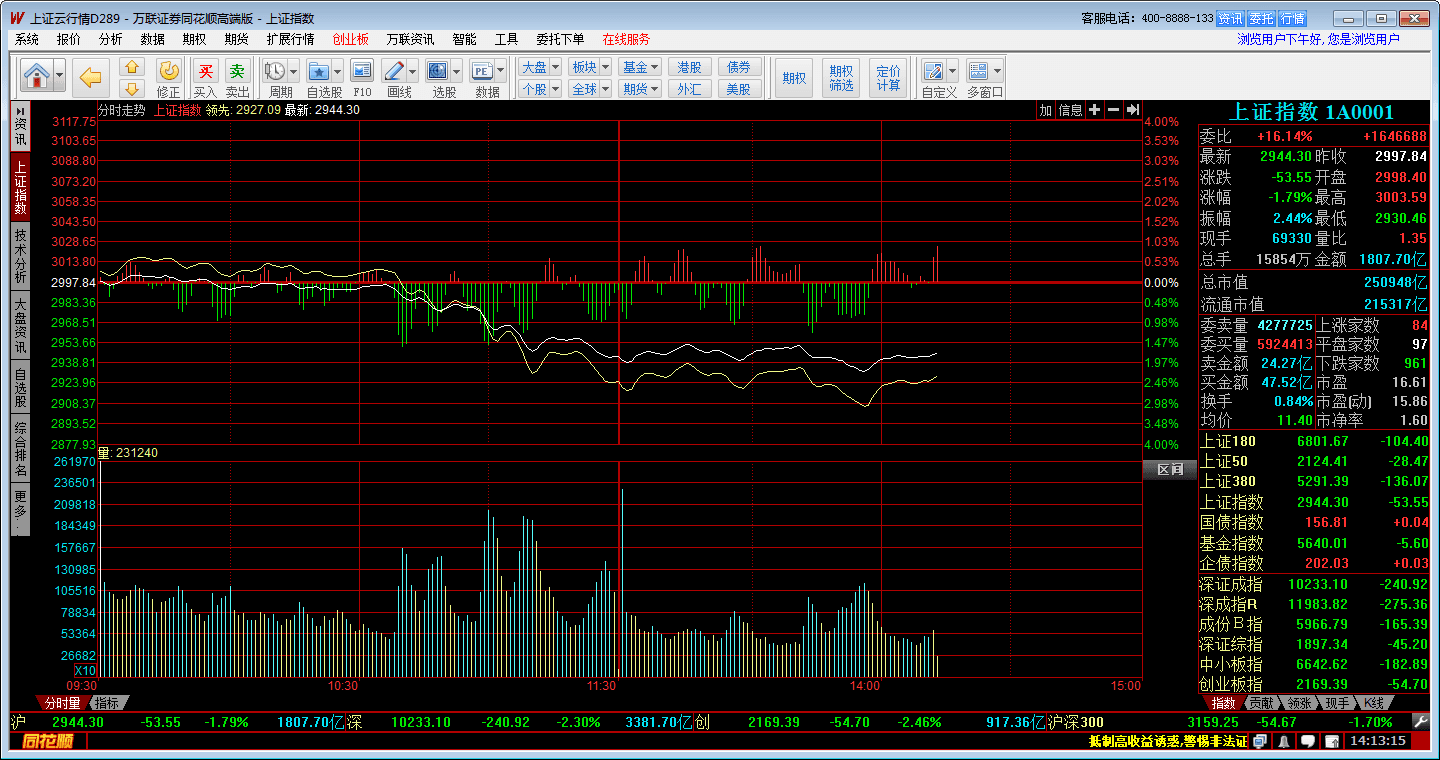The image size is (1440, 760).
Task: Open the 基金 funds dropdown
Action: tap(640, 67)
